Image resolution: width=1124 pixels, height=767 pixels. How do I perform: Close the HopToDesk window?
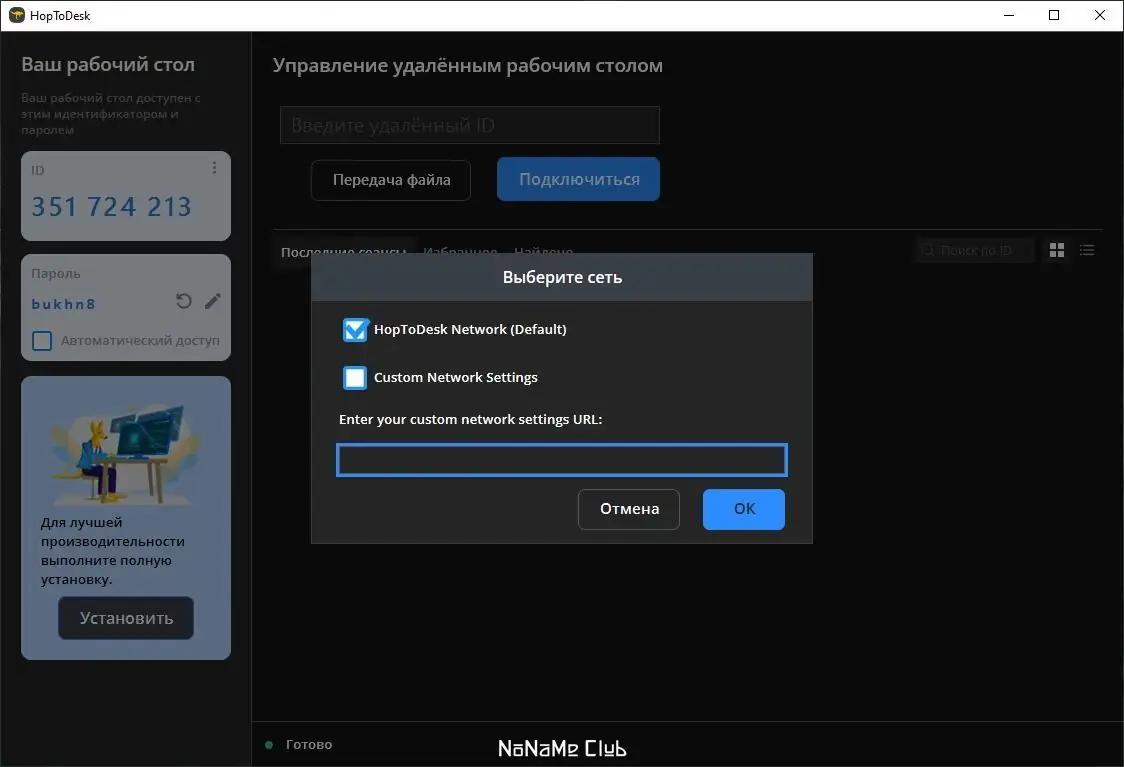[1100, 15]
